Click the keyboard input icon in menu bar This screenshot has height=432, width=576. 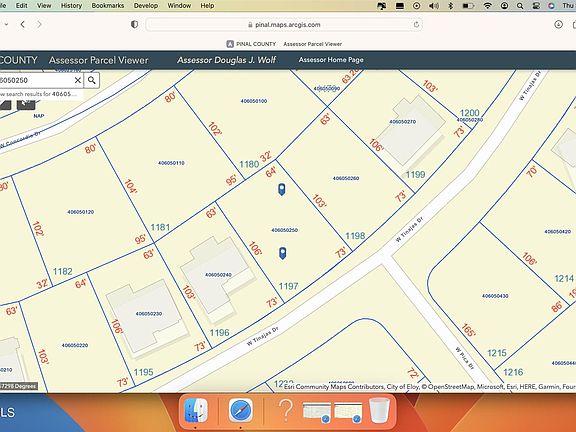point(400,6)
